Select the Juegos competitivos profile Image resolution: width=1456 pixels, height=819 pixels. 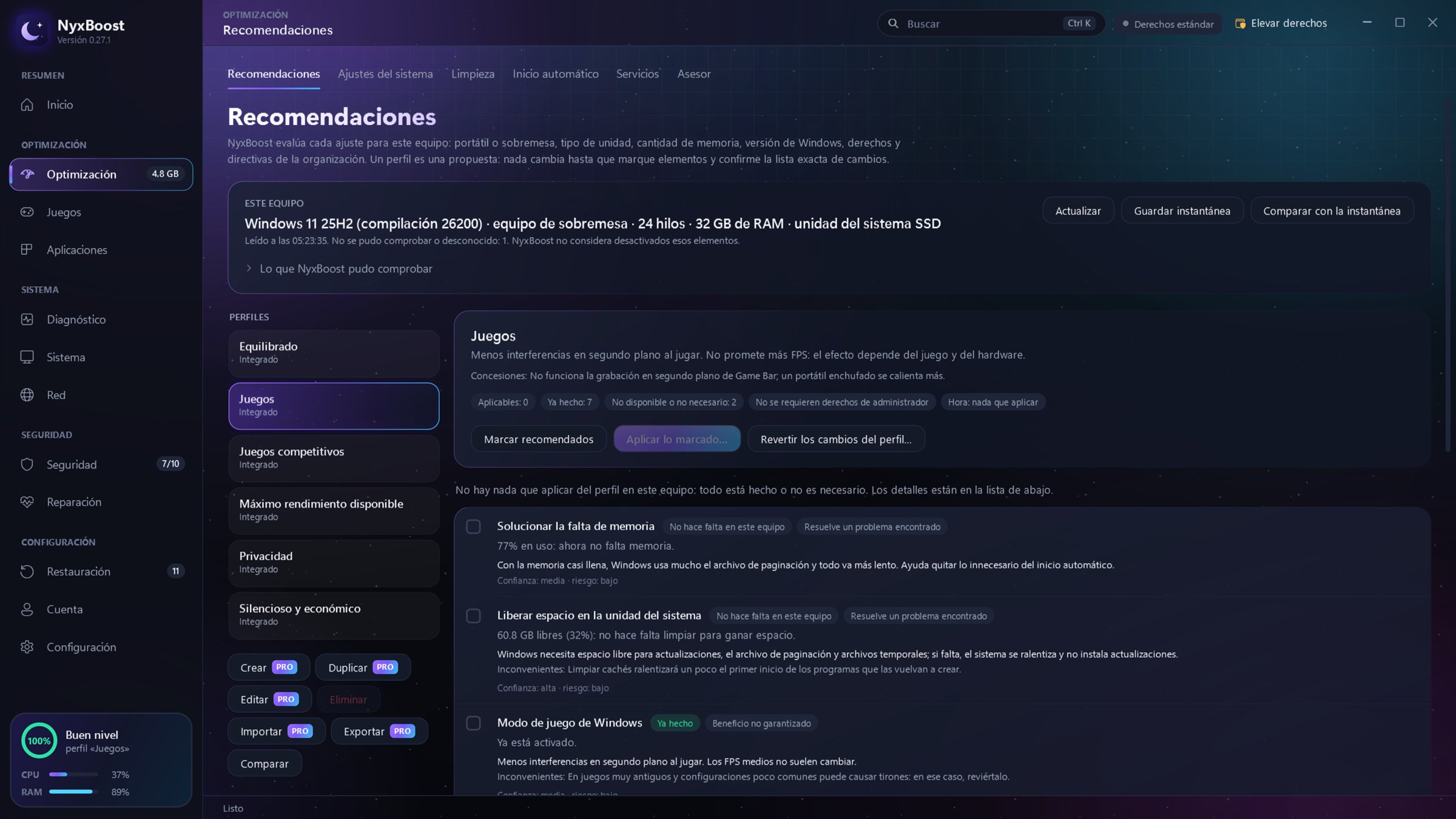(x=334, y=458)
